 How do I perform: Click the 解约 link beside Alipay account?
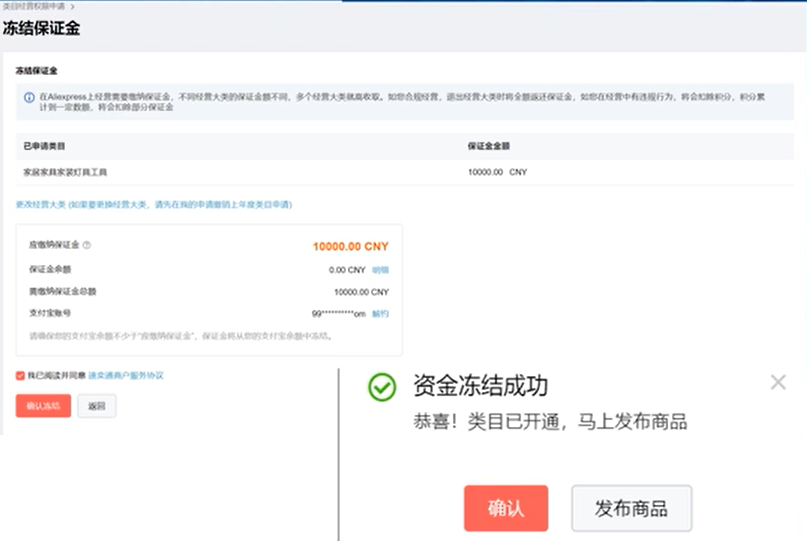[x=380, y=313]
